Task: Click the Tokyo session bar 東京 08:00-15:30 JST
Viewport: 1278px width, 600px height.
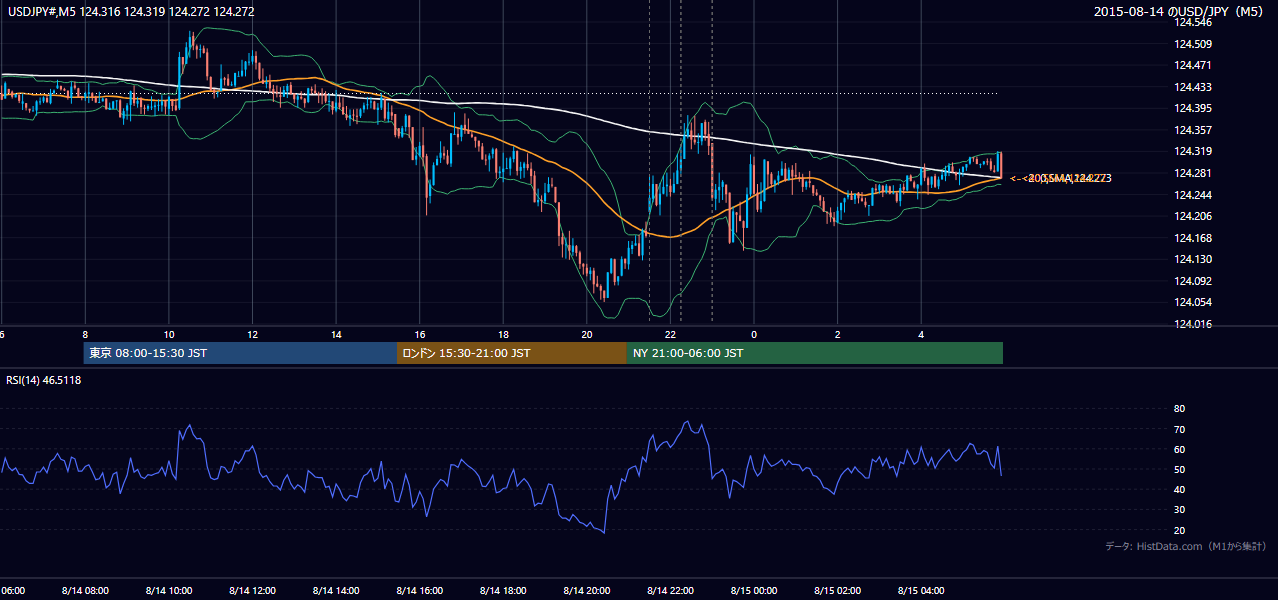Action: tap(240, 353)
